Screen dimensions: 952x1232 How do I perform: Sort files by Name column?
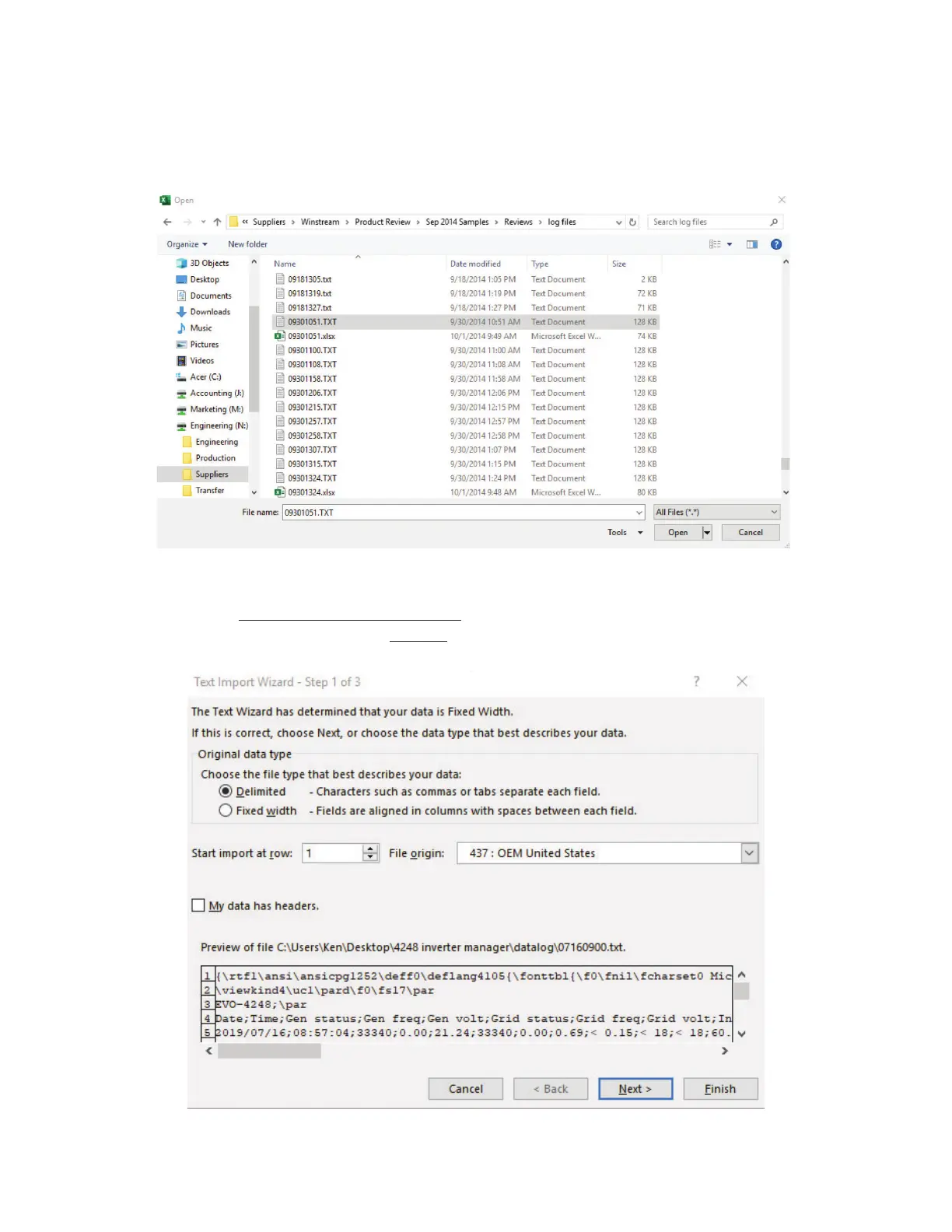(x=285, y=264)
